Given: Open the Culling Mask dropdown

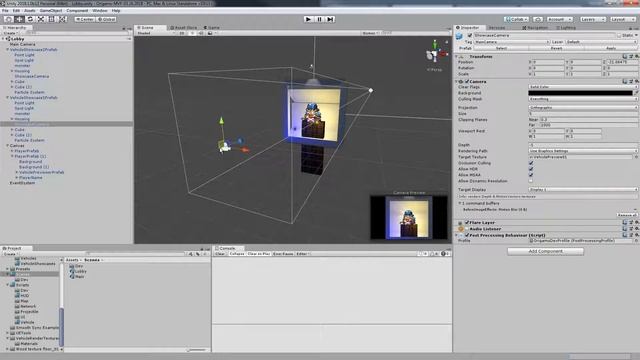Looking at the screenshot, I should 583,99.
